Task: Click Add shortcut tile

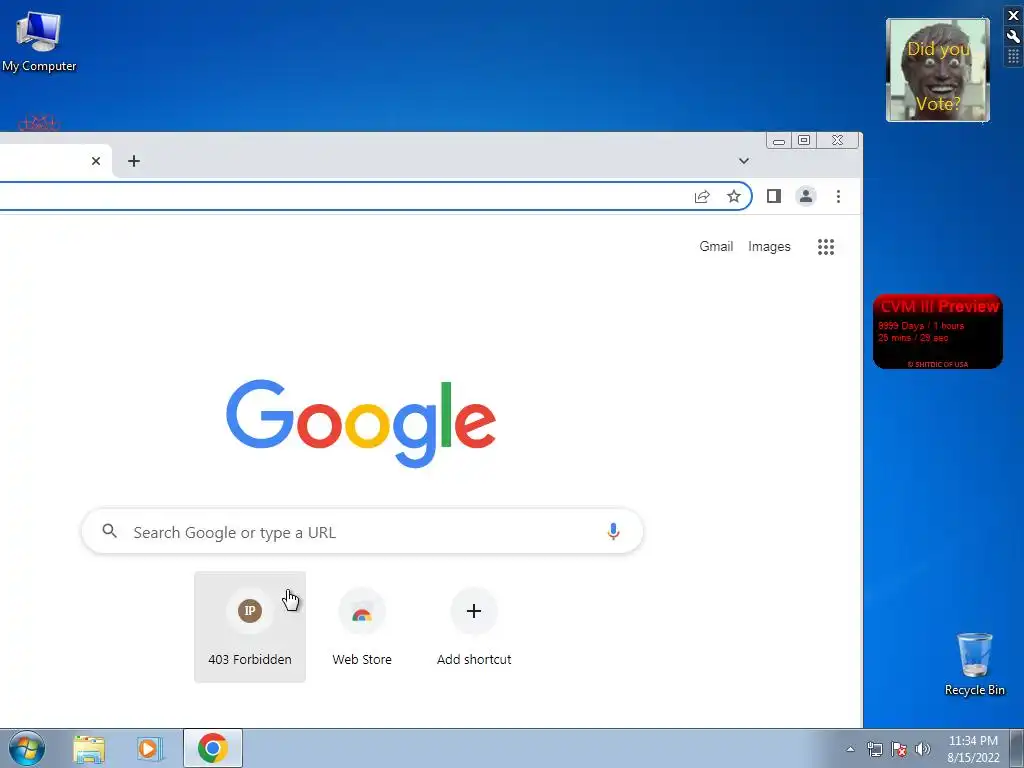Action: tap(474, 627)
